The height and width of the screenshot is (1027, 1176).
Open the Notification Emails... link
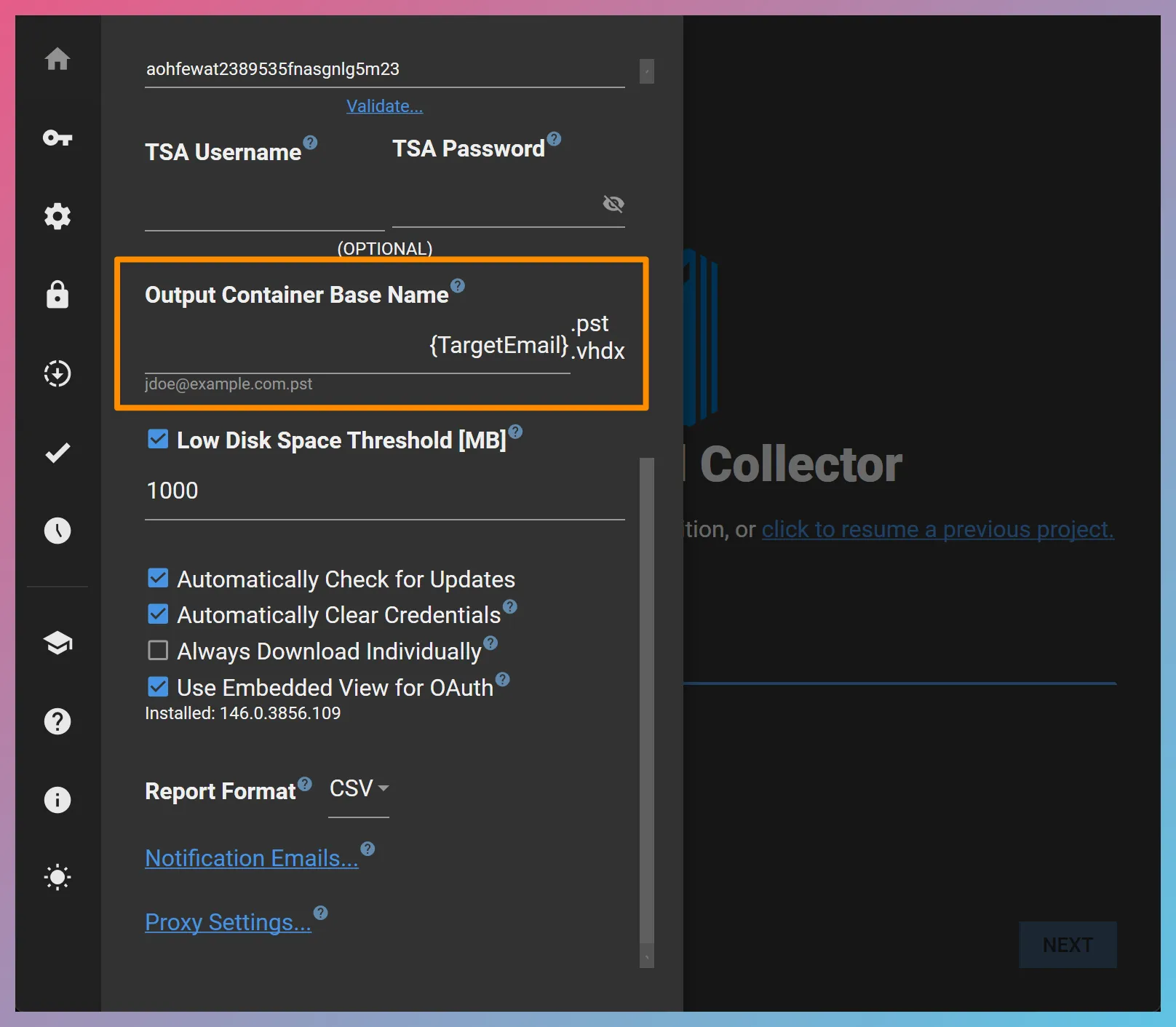coord(252,858)
